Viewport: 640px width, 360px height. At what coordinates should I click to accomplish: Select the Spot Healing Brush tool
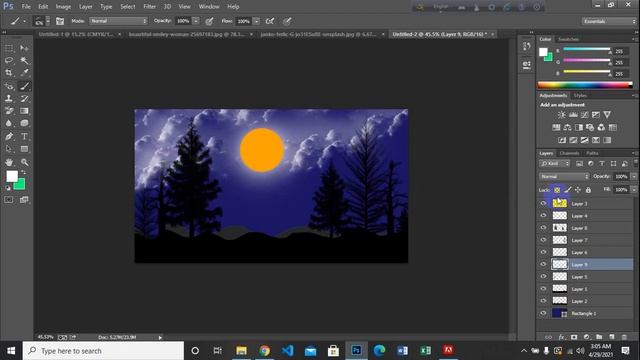tap(9, 86)
